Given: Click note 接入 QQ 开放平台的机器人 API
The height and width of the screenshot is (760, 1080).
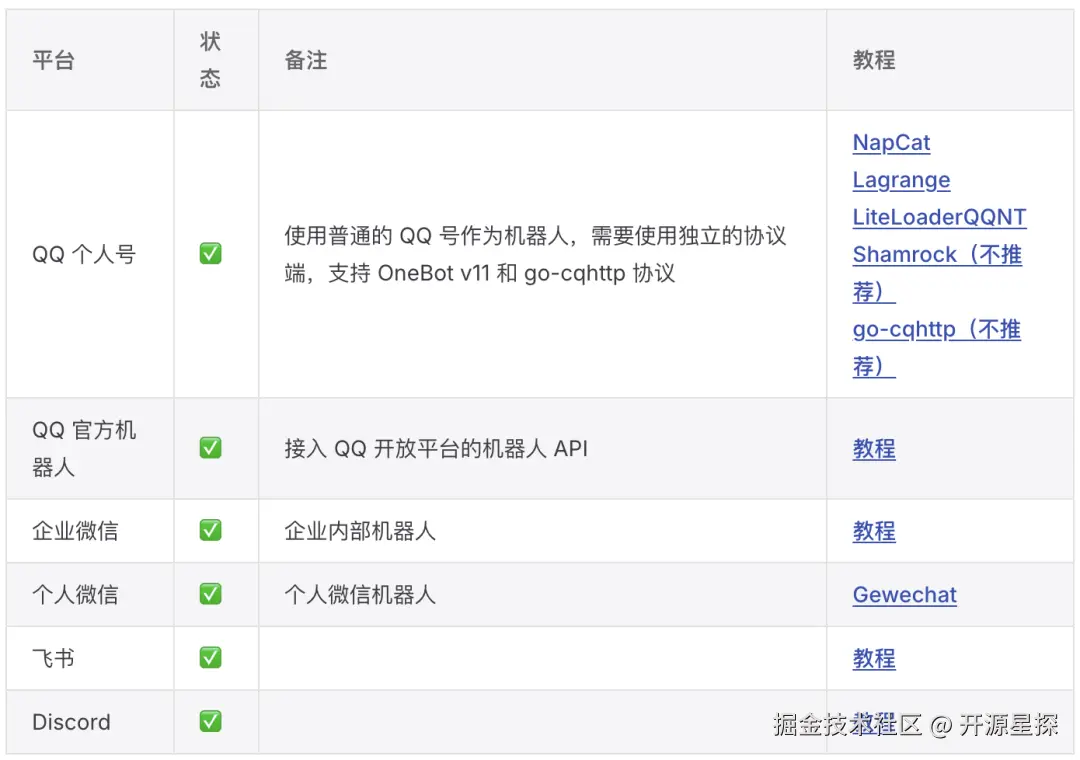Looking at the screenshot, I should tap(436, 449).
